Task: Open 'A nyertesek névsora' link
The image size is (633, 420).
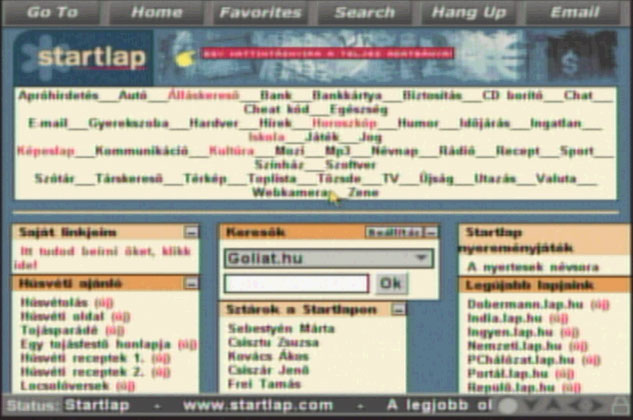Action: (x=533, y=267)
